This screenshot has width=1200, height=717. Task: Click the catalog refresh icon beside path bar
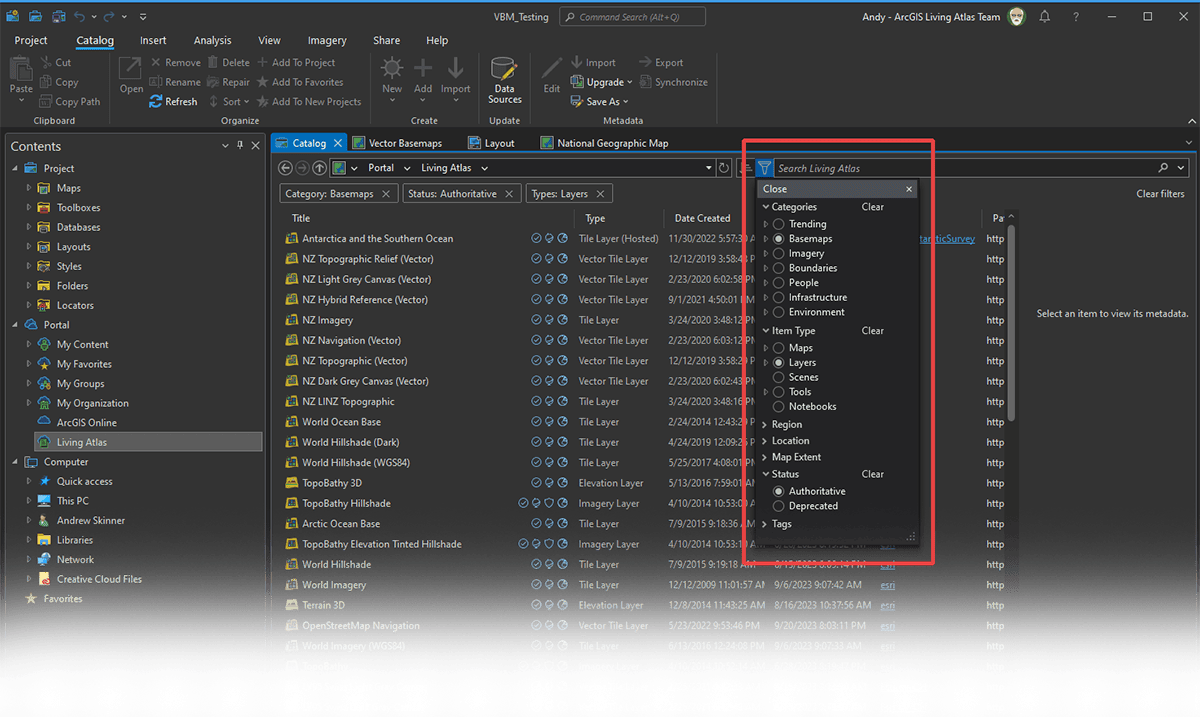coord(725,168)
